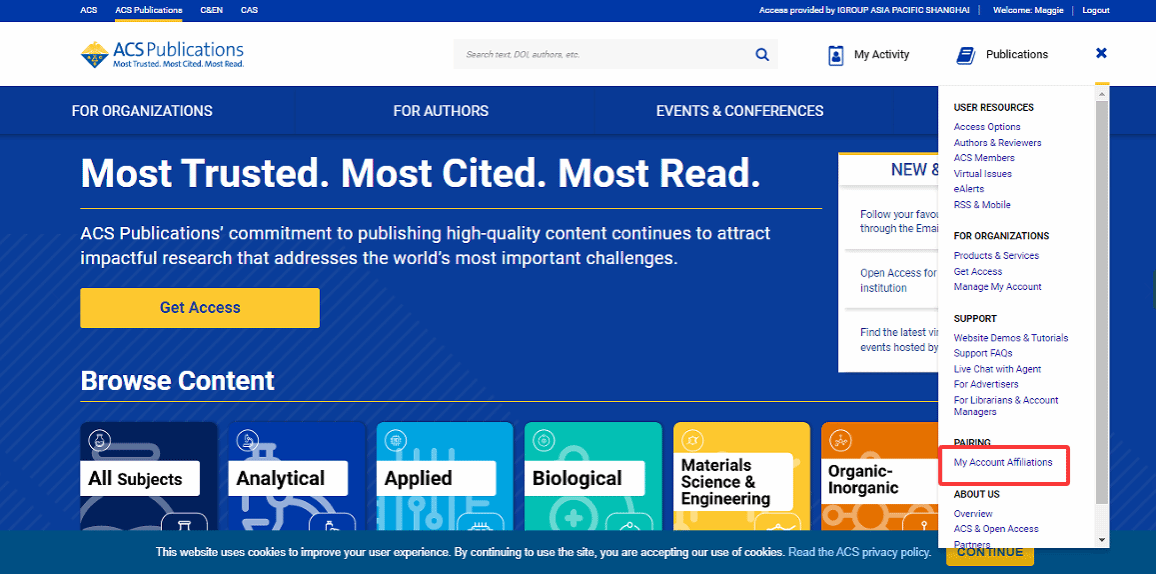Click the side menu scrollbar thumb
This screenshot has height=574, width=1156.
point(1102,302)
